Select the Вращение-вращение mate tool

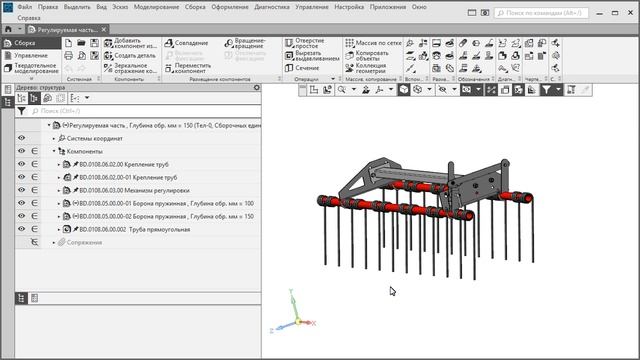point(246,43)
